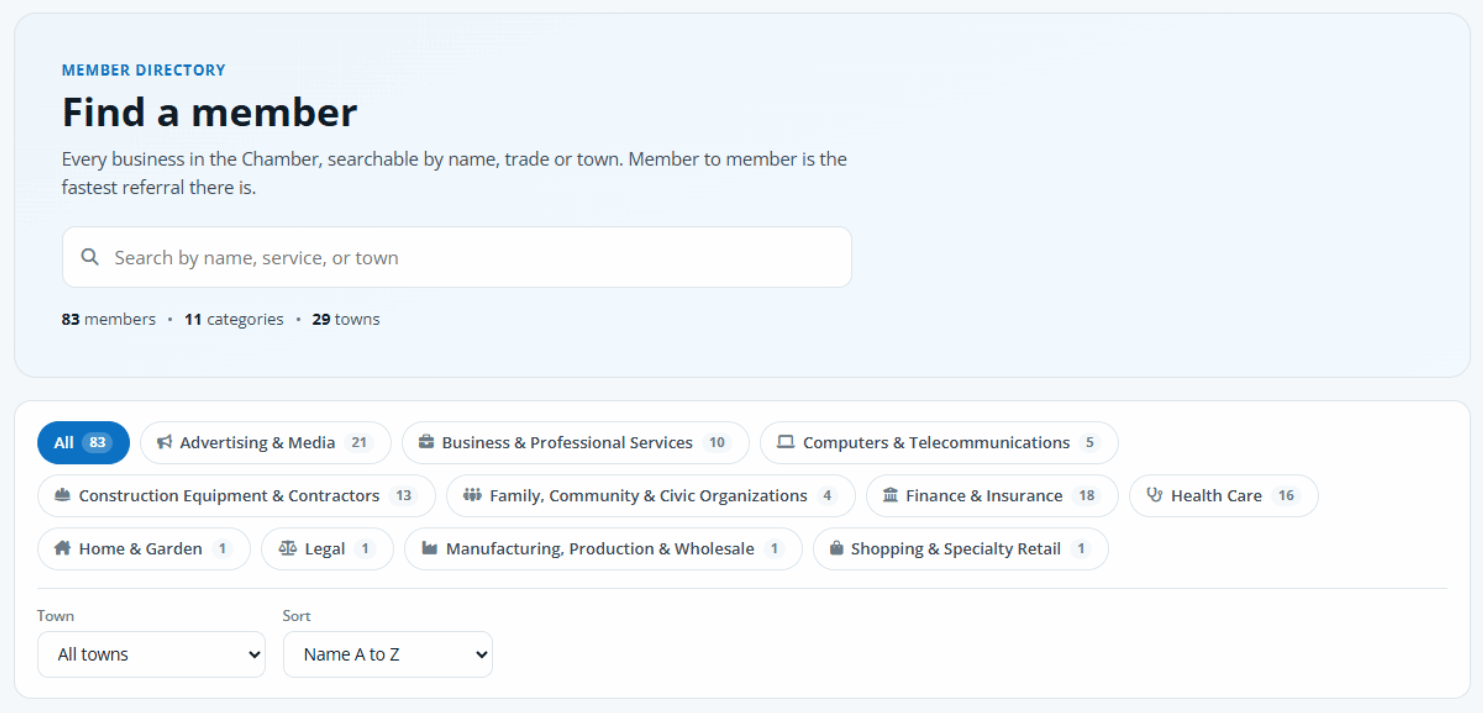
Task: Filter by Business & Professional Services label
Action: tap(567, 443)
